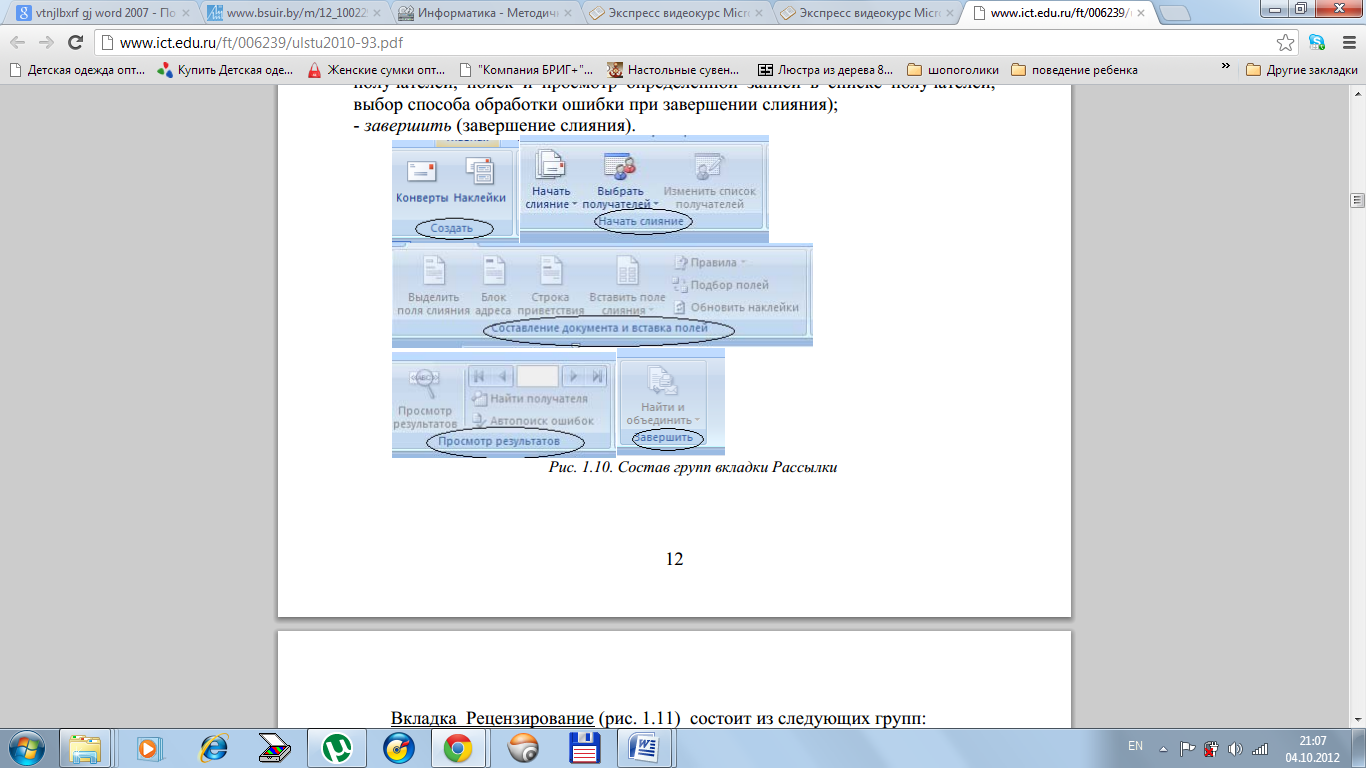This screenshot has height=768, width=1366.
Task: Click the Show desktop strip beside the clock
Action: pos(1359,747)
